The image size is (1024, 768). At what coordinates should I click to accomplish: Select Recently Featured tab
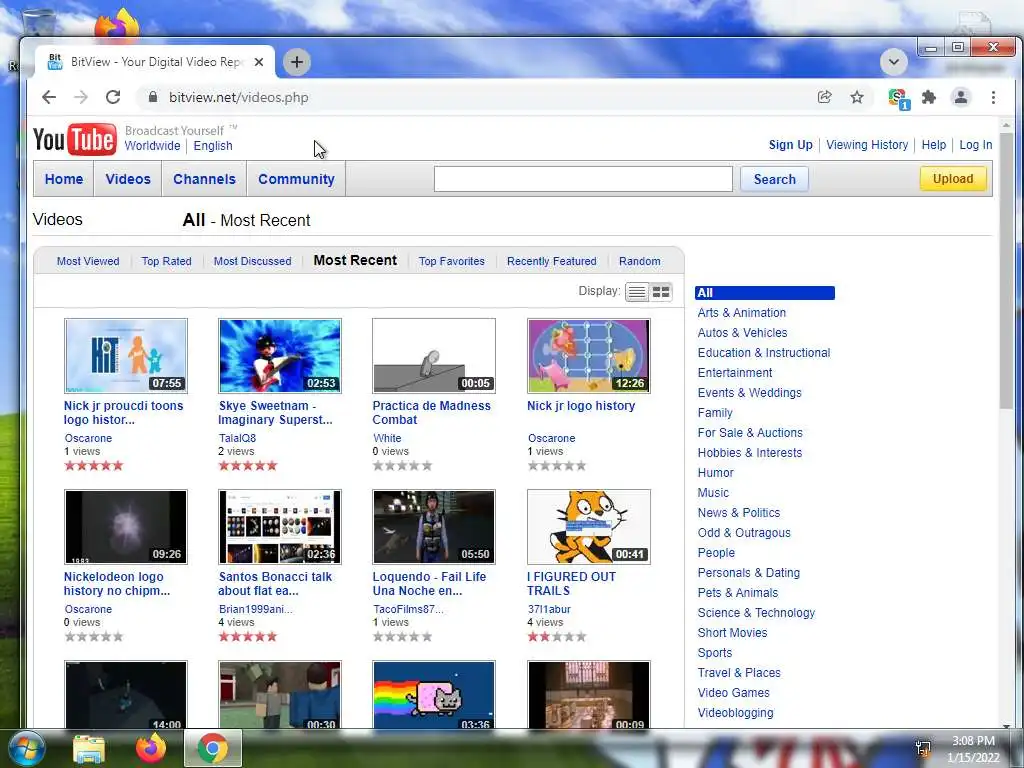[552, 261]
